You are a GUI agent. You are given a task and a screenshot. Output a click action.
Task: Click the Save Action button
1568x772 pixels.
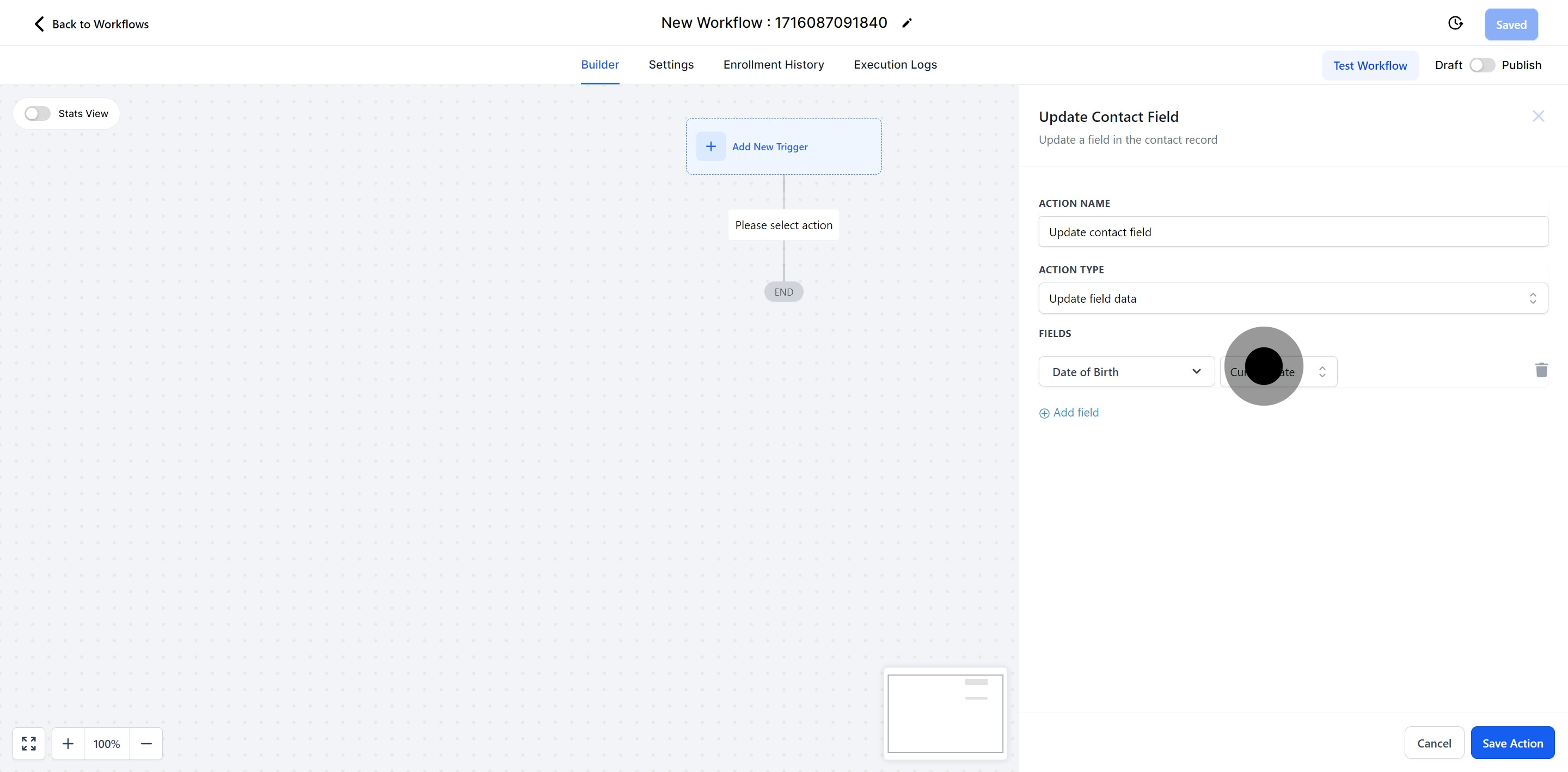[x=1512, y=743]
